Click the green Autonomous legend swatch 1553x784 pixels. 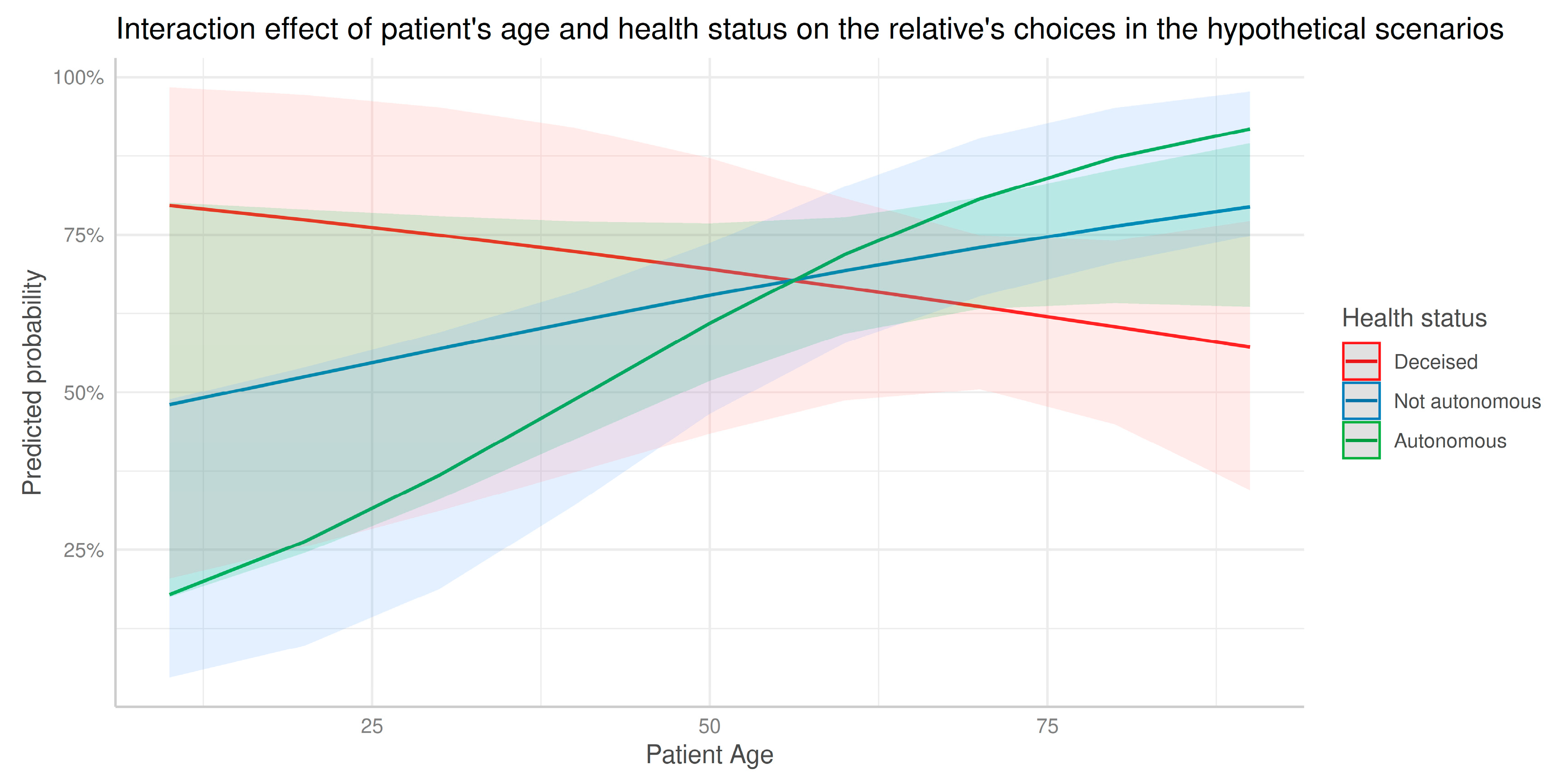[1361, 441]
